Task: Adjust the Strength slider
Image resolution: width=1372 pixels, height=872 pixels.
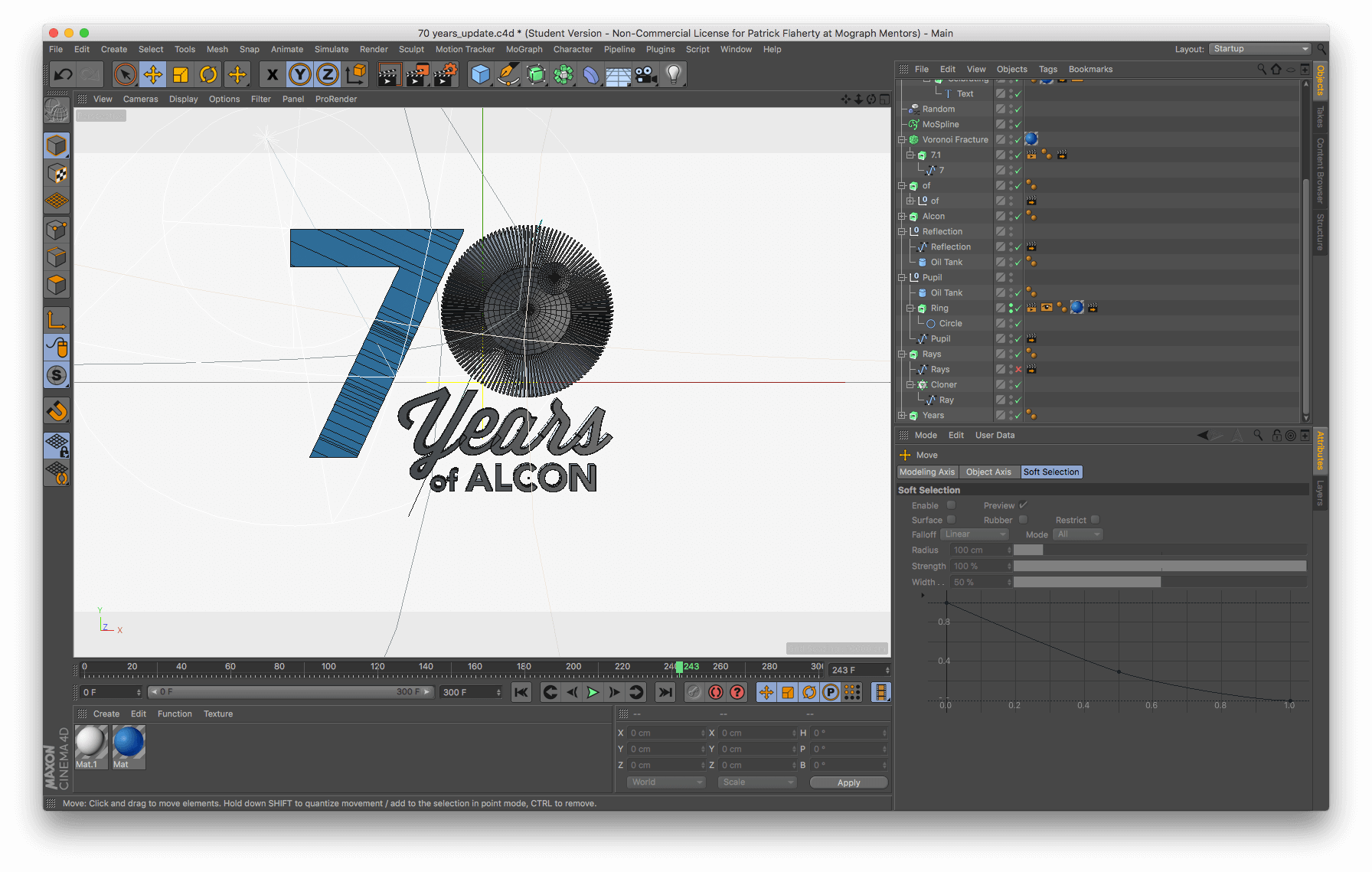Action: point(1160,566)
